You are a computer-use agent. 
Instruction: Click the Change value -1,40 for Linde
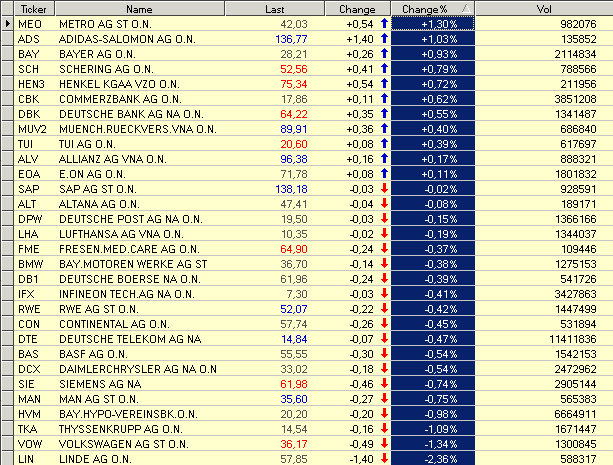coord(362,459)
